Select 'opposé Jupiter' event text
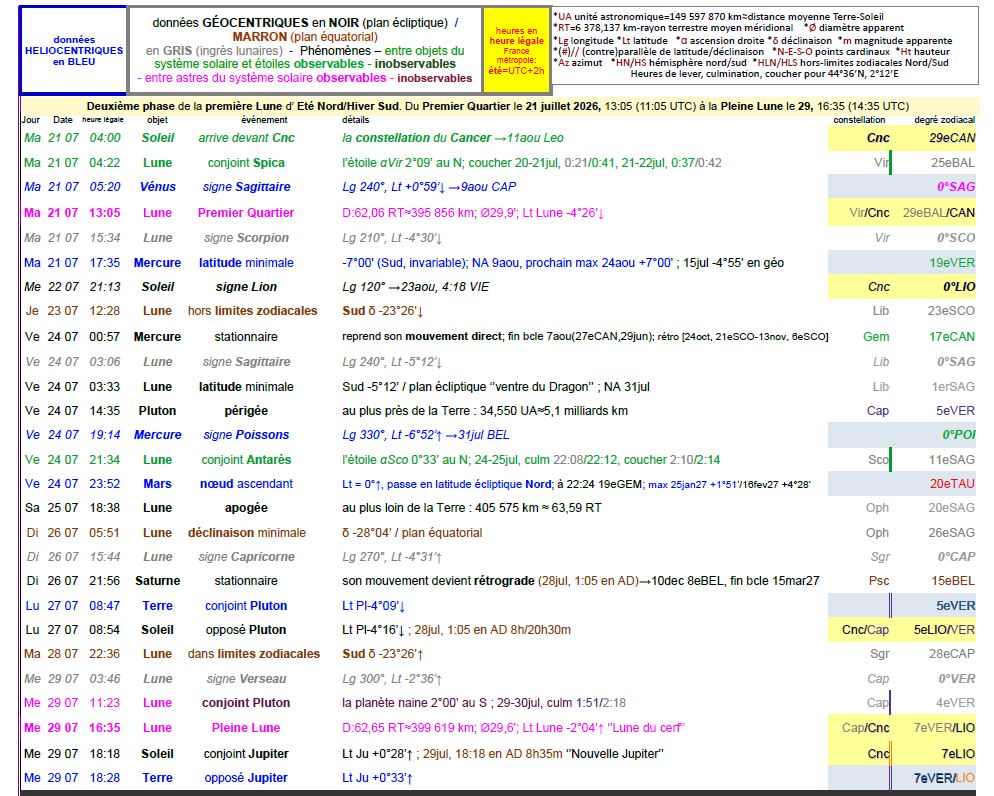The image size is (994, 796). pos(246,778)
